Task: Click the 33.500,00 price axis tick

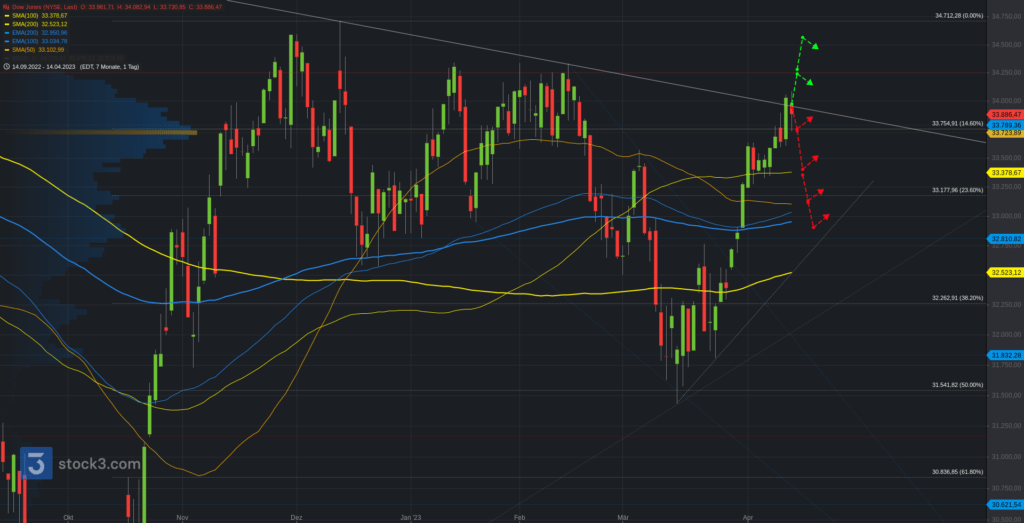Action: 1006,158
